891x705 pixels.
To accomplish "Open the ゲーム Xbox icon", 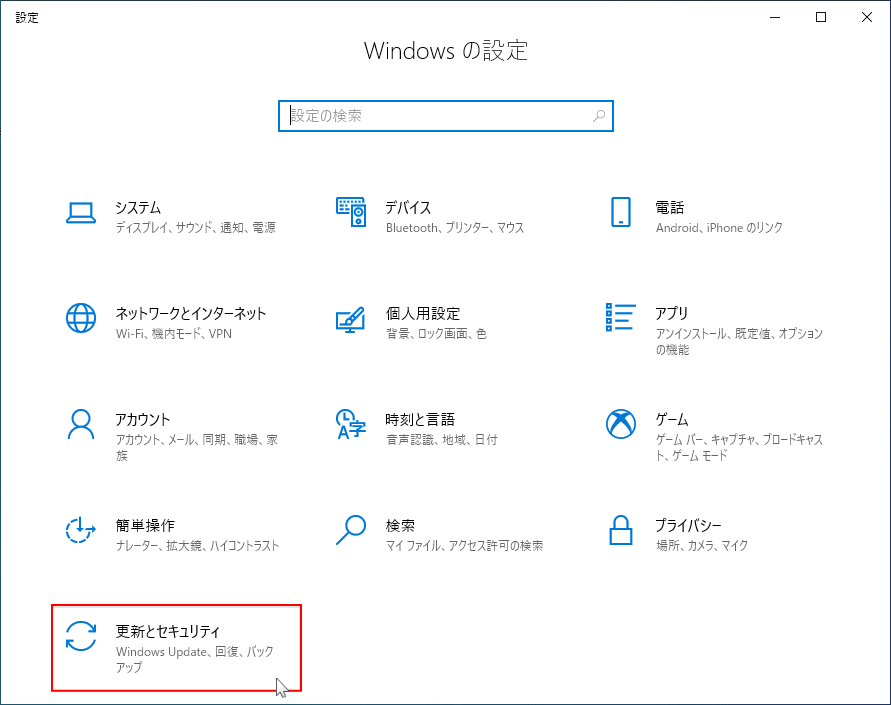I will coord(621,424).
